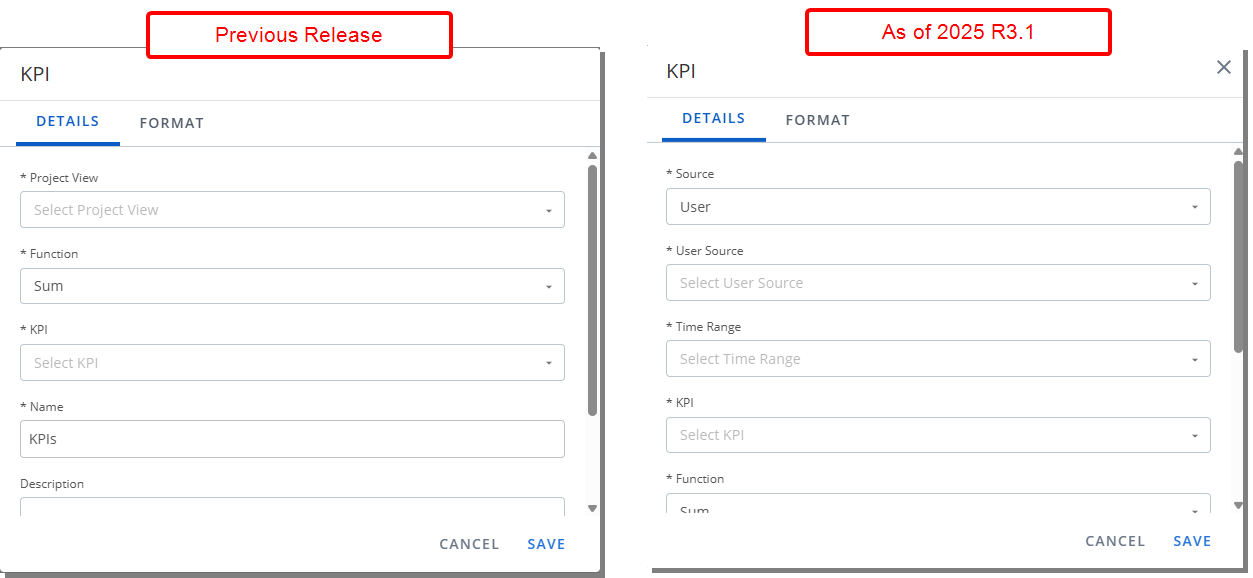1253x578 pixels.
Task: Switch to Format tab in previous release dialog
Action: click(x=172, y=123)
